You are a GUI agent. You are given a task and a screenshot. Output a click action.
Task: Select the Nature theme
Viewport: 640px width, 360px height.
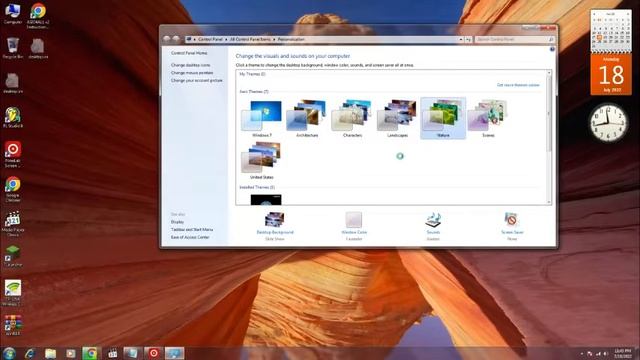(443, 118)
